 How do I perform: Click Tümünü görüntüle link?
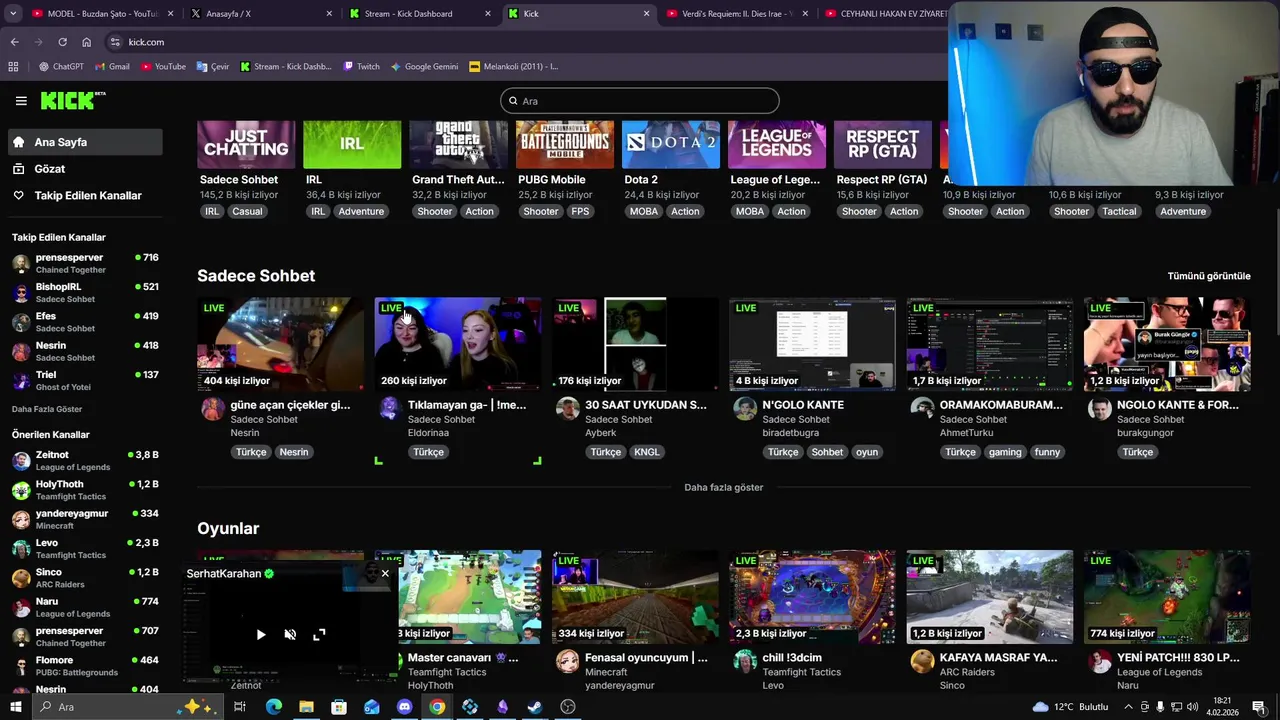[1209, 276]
